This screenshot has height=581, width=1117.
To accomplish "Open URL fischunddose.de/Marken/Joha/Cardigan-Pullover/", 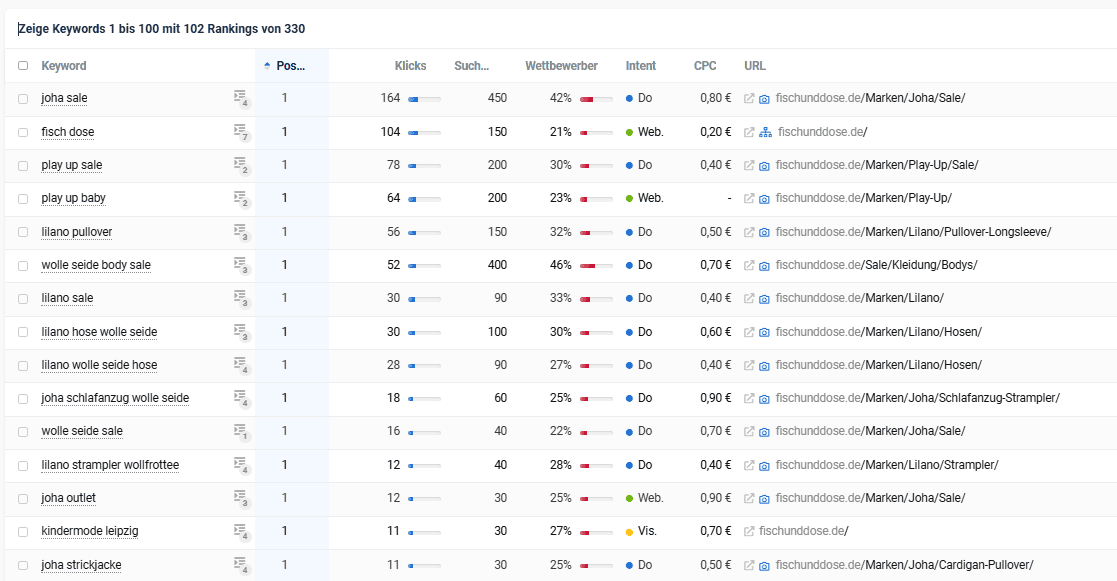I will click(905, 565).
